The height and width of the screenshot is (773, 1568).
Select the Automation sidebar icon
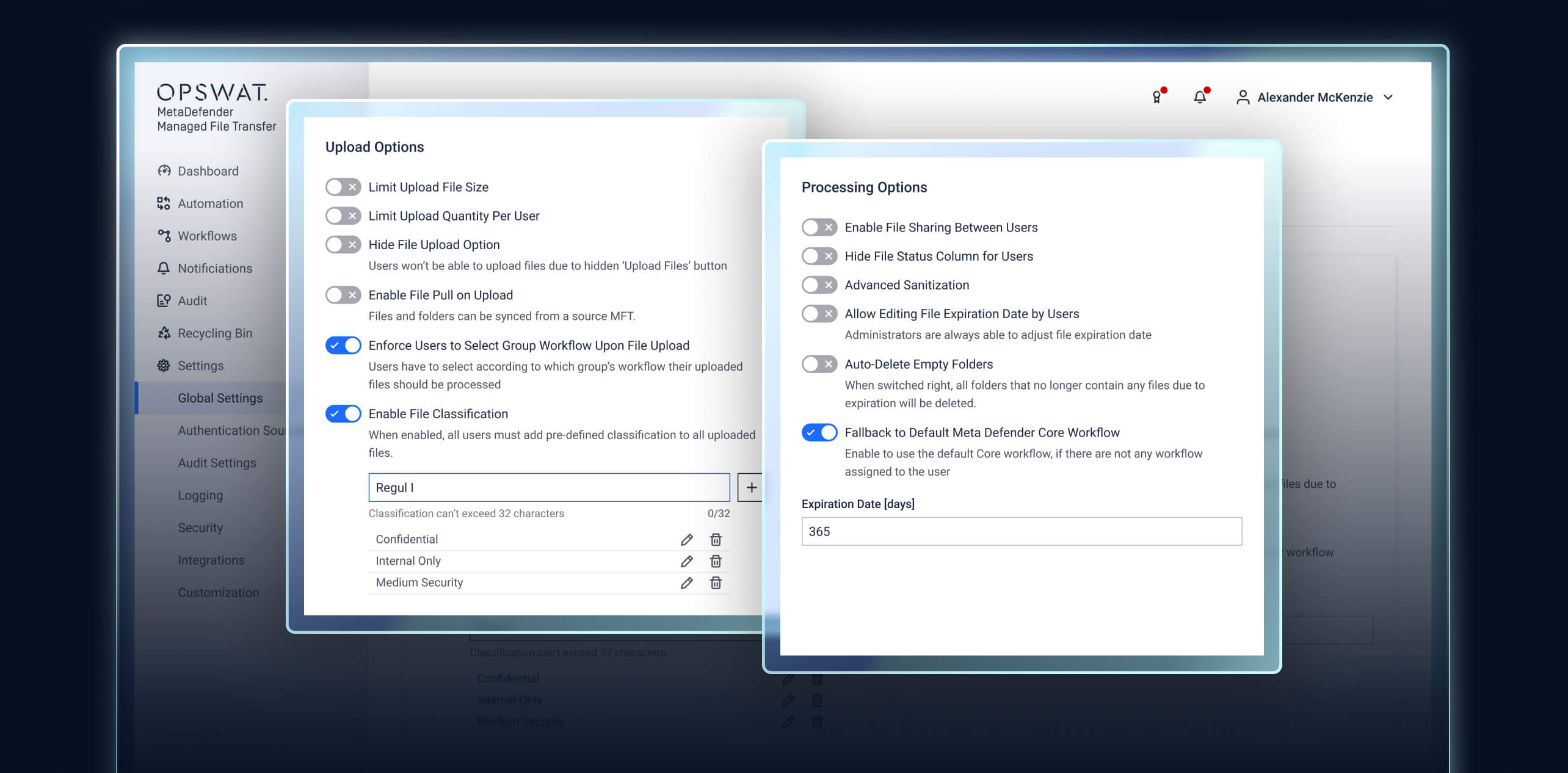coord(164,203)
